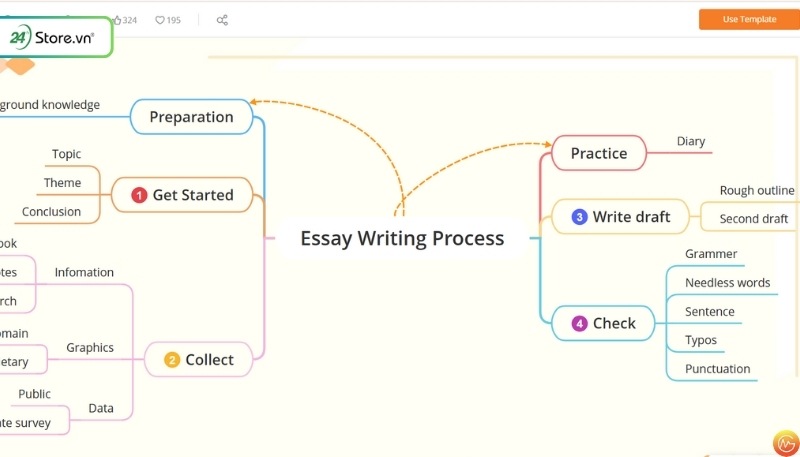Click the Second draft subtopic
Viewport: 800px width, 457px height.
coord(754,219)
